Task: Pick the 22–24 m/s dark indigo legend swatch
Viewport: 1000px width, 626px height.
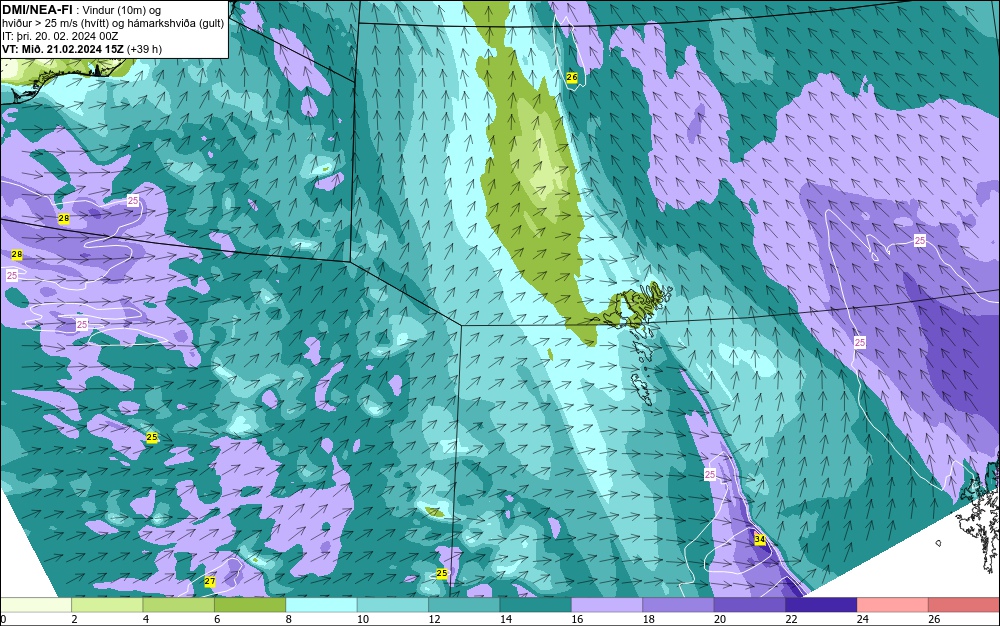Action: pos(821,605)
